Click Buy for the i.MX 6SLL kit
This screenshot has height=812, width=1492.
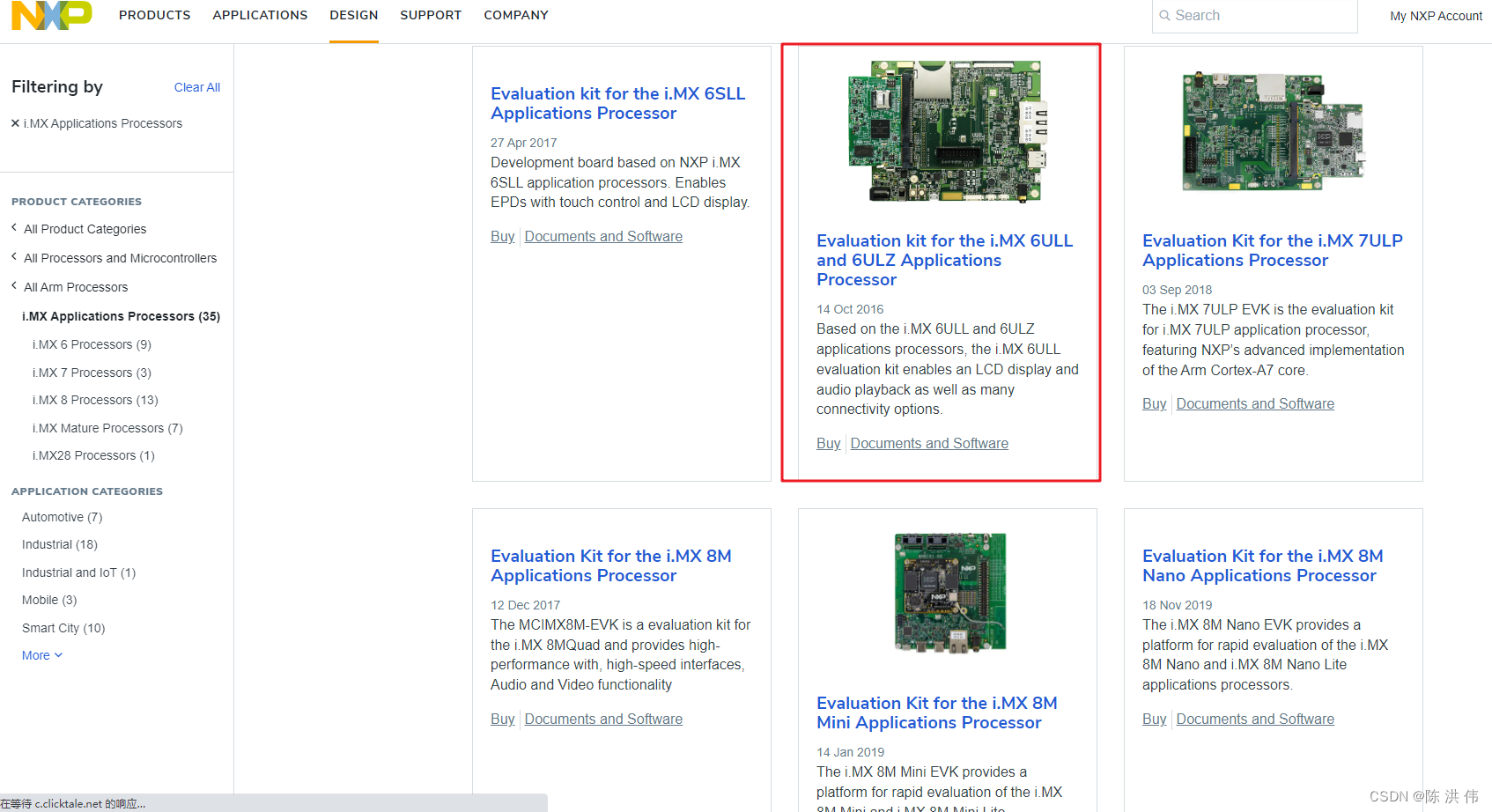pos(502,236)
